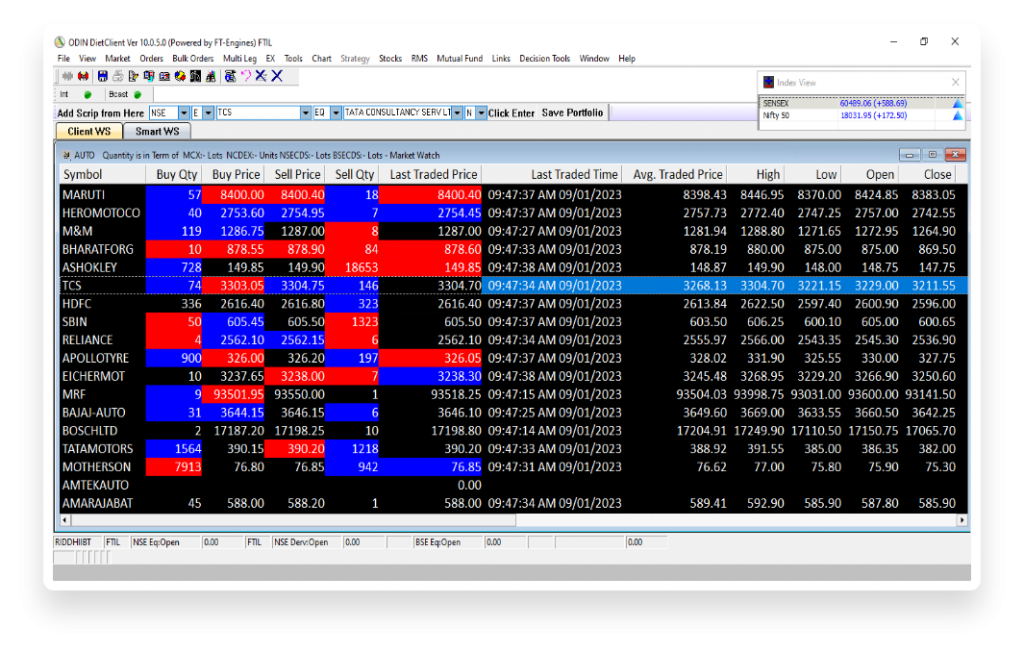Open the E segment dropdown
Image resolution: width=1024 pixels, height=653 pixels.
tap(208, 113)
